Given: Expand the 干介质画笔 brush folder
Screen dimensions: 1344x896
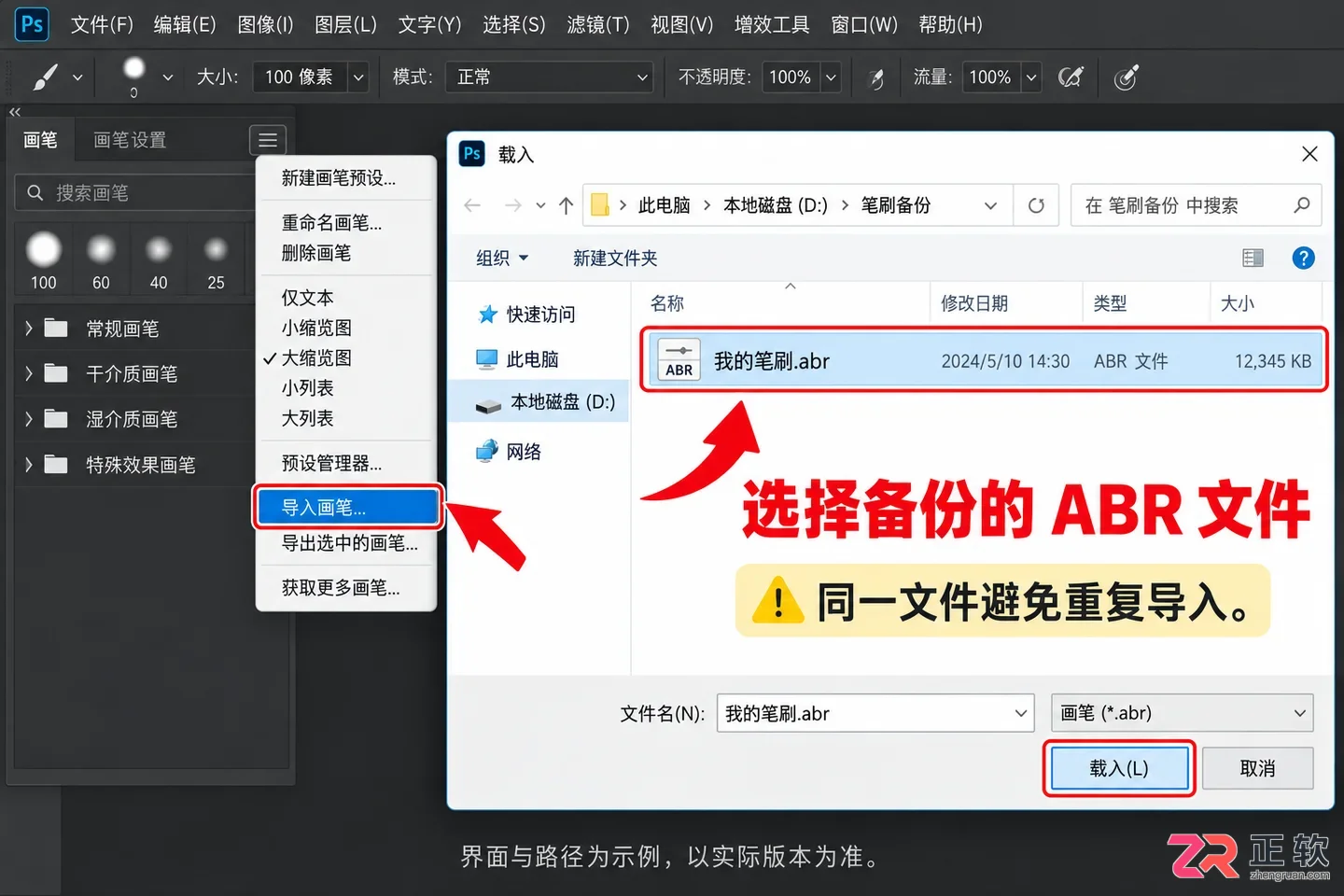Looking at the screenshot, I should point(28,373).
